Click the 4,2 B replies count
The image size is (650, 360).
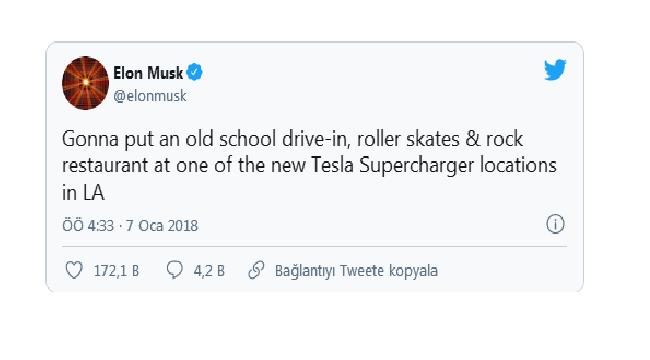click(209, 271)
